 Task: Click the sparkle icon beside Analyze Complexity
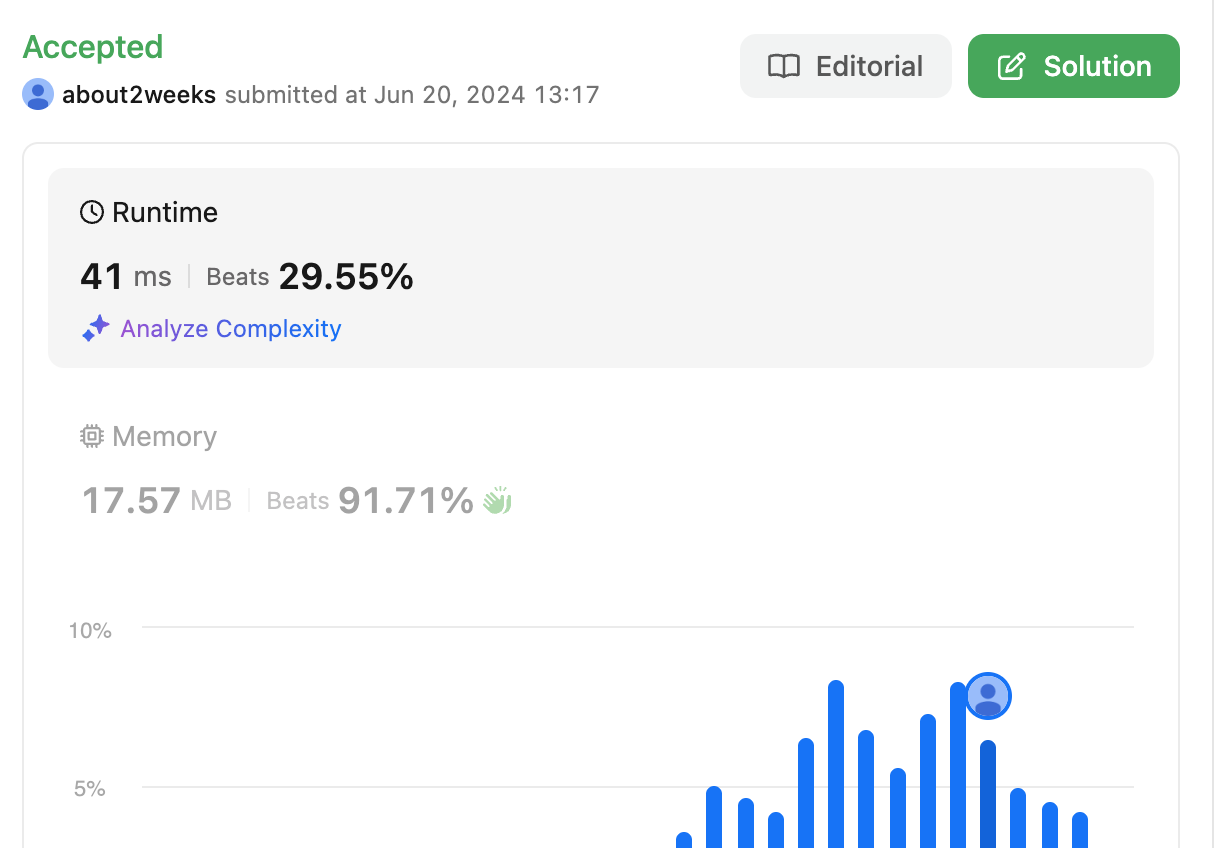pyautogui.click(x=95, y=329)
